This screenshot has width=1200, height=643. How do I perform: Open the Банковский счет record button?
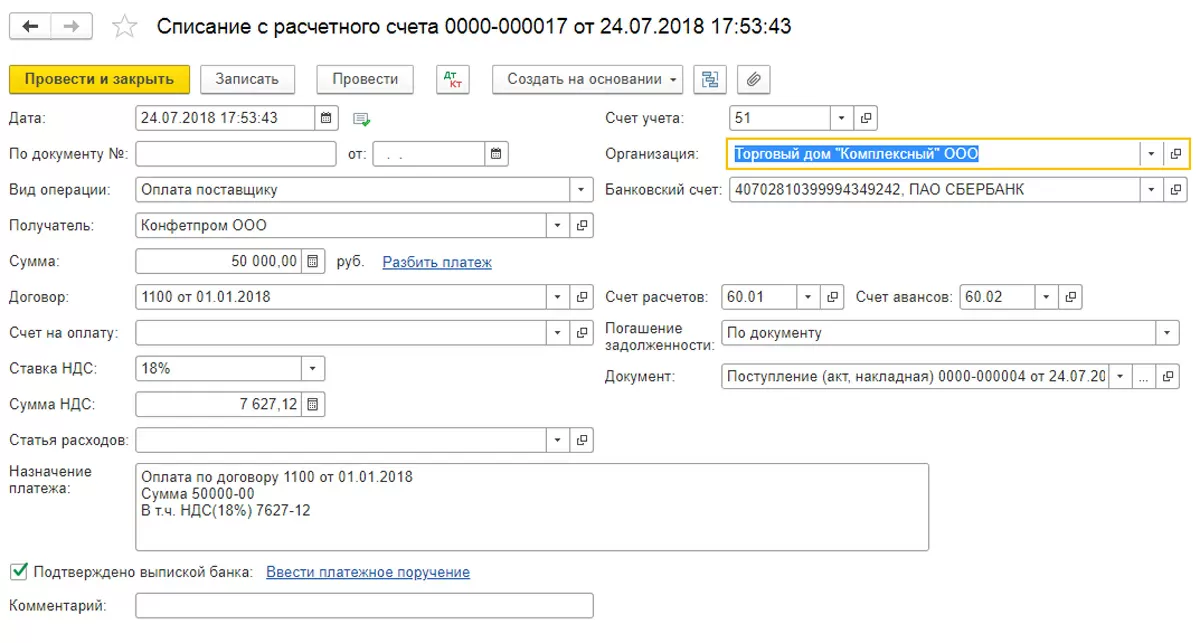tap(1177, 190)
